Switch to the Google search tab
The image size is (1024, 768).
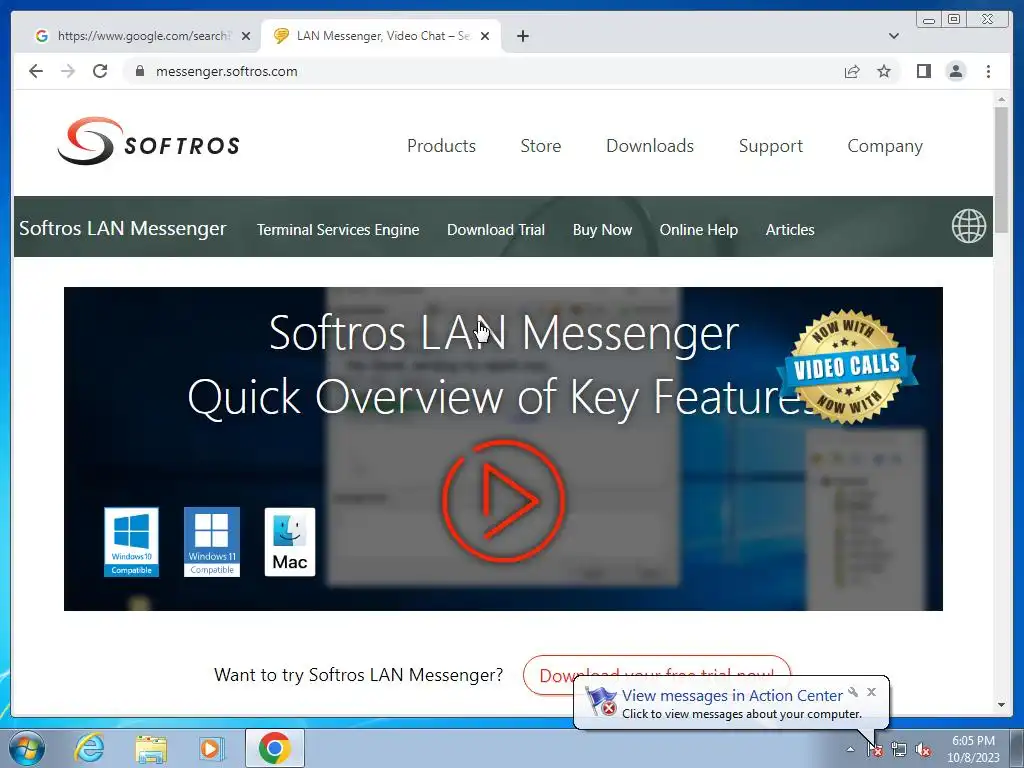[142, 36]
